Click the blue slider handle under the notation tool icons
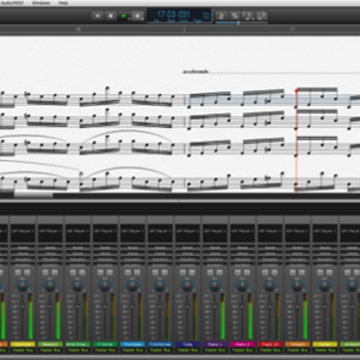360x360 pixels. (x=238, y=23)
